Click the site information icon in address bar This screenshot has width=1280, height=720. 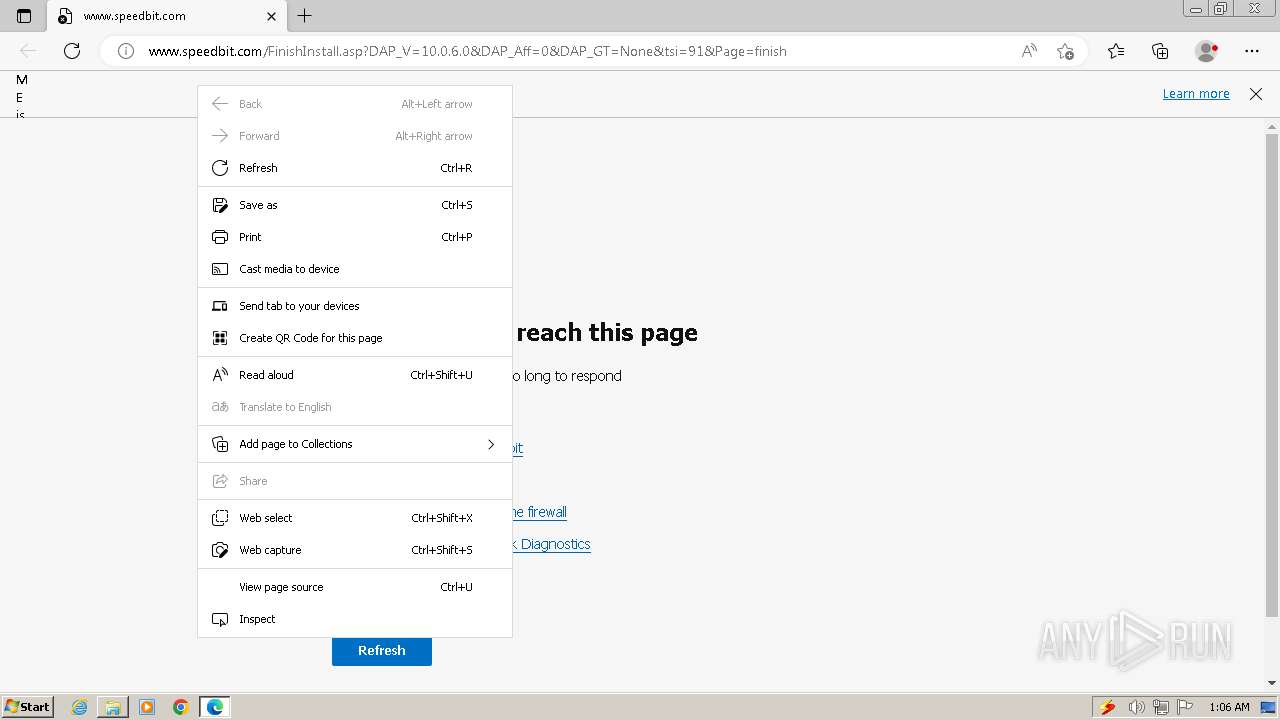pos(126,51)
